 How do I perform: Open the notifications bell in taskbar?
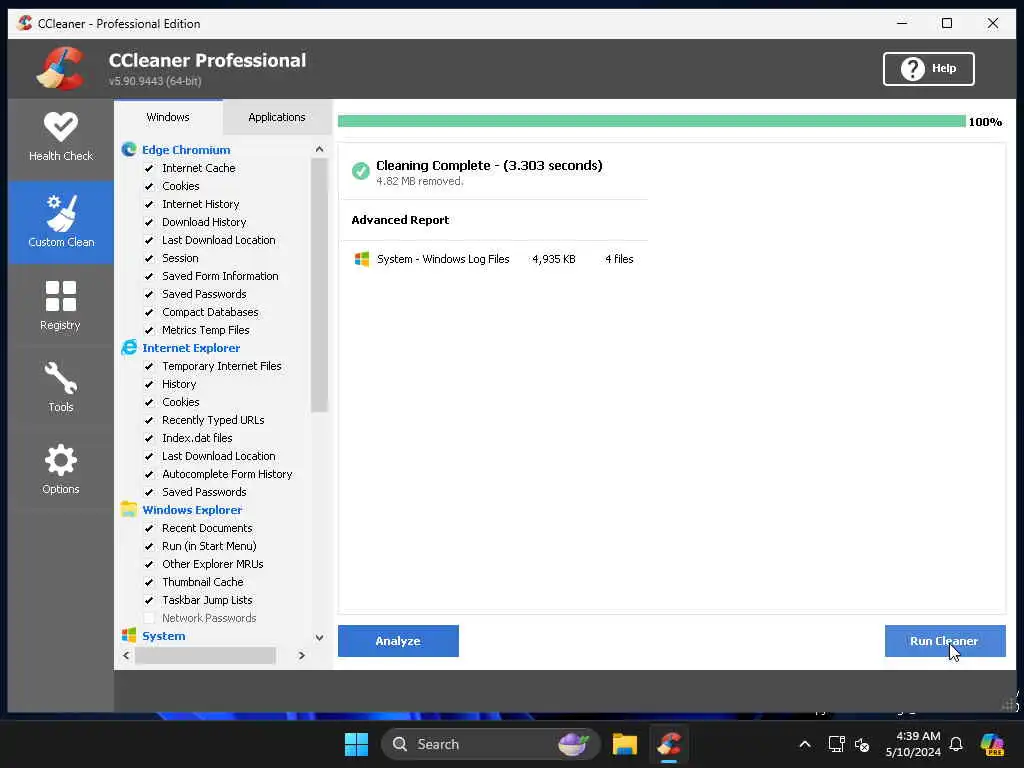[956, 744]
